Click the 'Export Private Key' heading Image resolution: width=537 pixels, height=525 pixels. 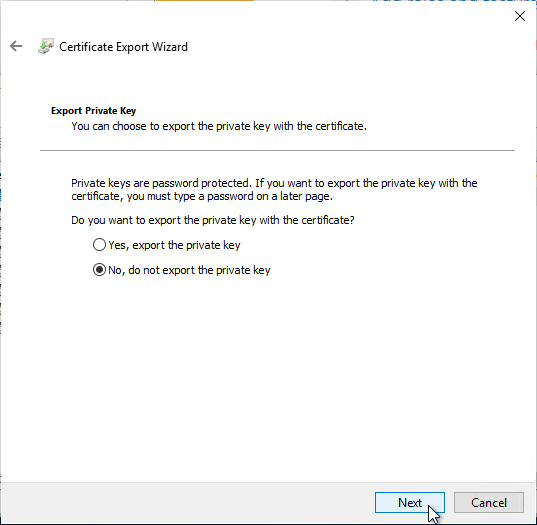tap(93, 111)
